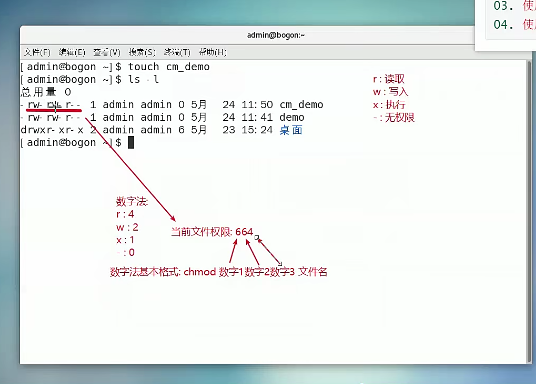Viewport: 536px width, 384px height.
Task: Click the blue 桌面 directory name
Action: (x=291, y=130)
